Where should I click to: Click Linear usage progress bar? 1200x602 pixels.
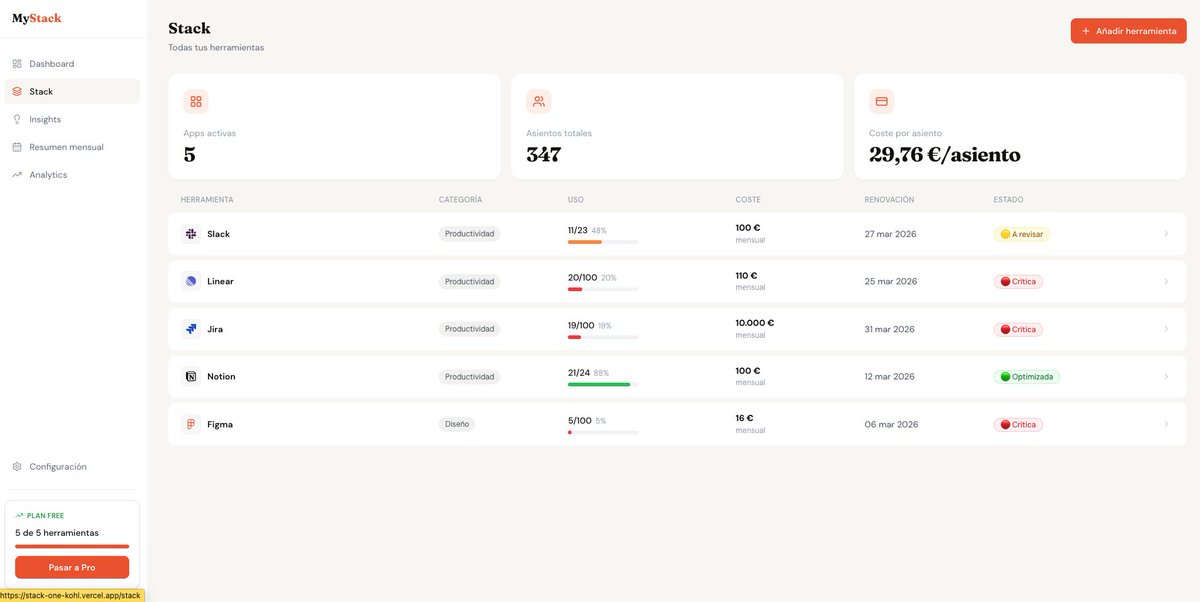(603, 289)
